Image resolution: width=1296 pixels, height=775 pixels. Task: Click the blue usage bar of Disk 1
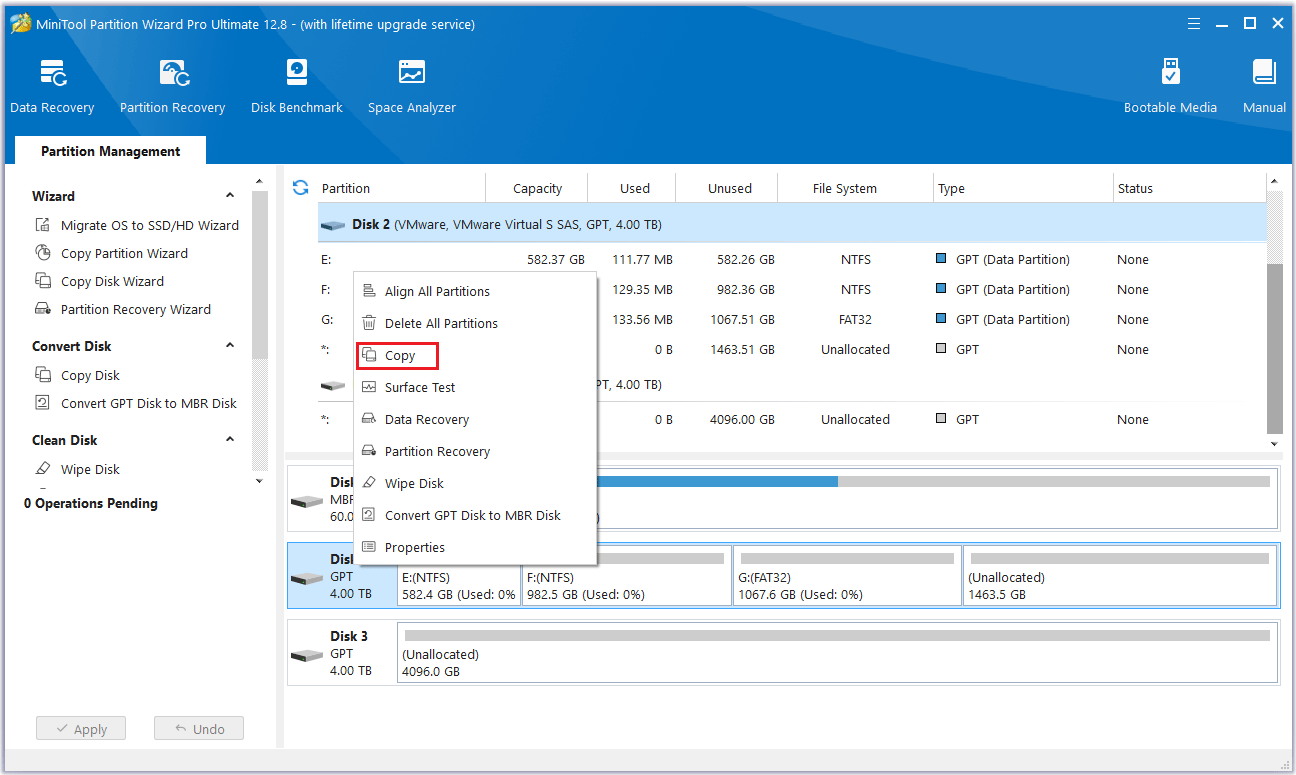[717, 481]
